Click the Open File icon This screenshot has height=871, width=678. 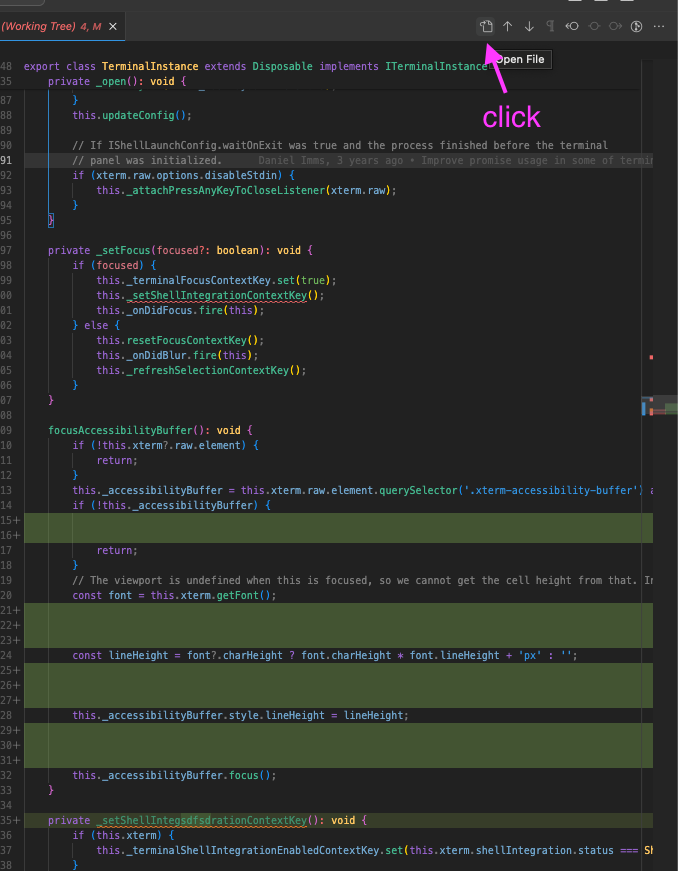486,26
